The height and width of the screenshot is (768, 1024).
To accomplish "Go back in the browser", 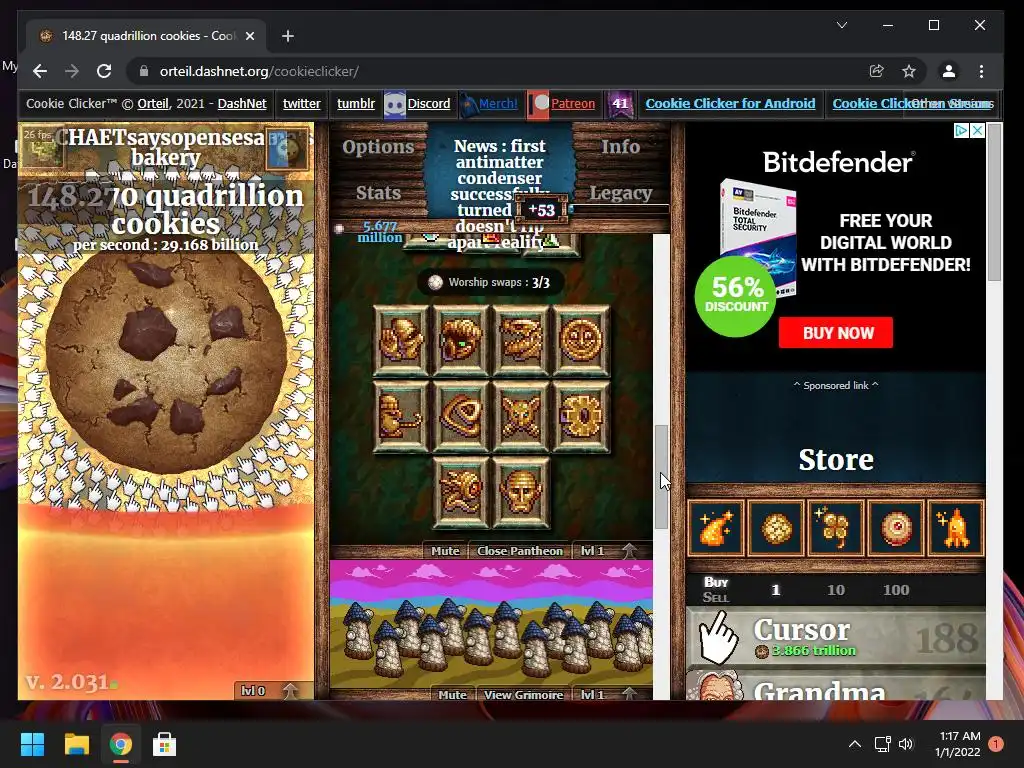I will click(40, 71).
